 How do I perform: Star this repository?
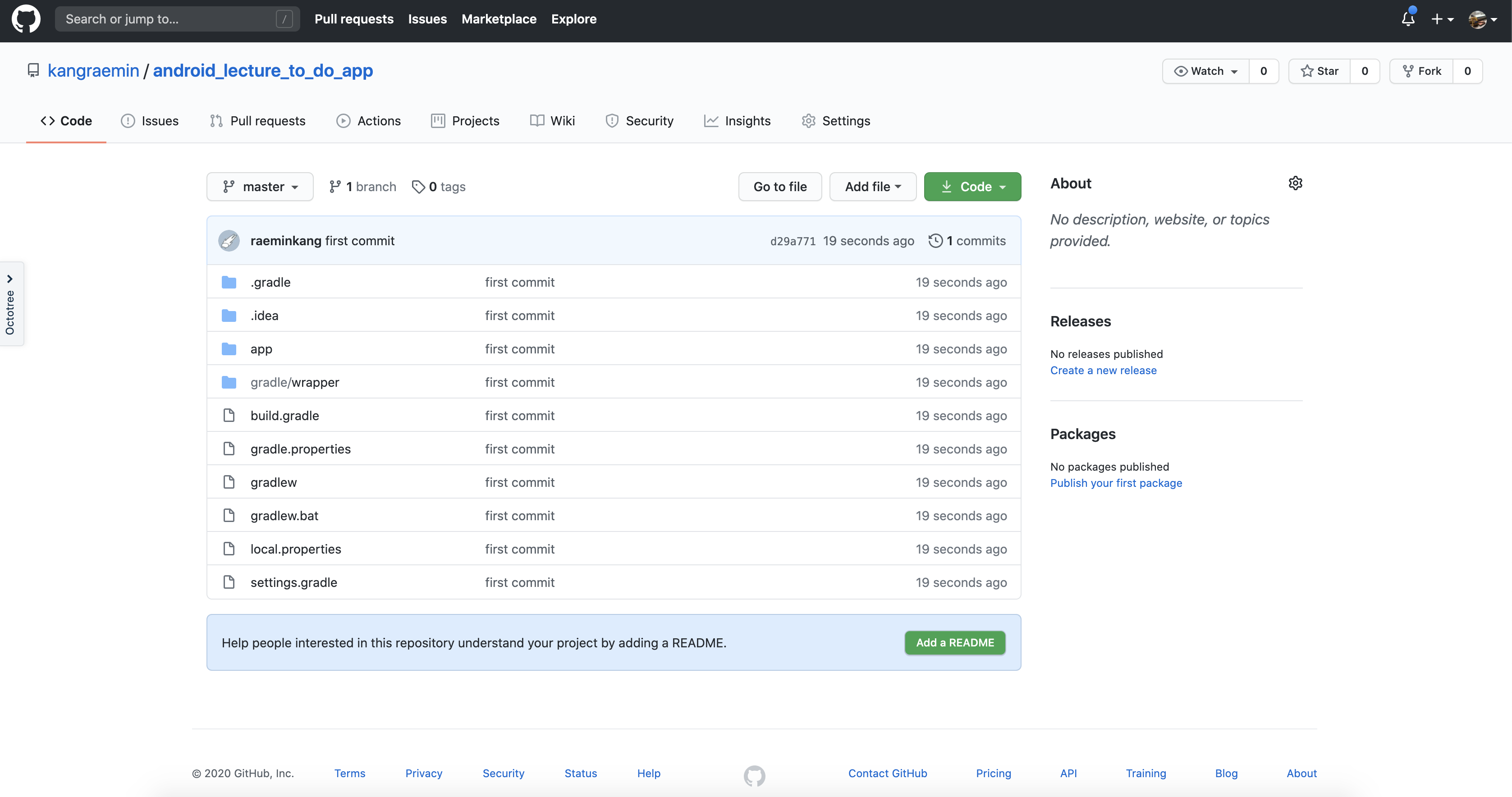(1320, 71)
